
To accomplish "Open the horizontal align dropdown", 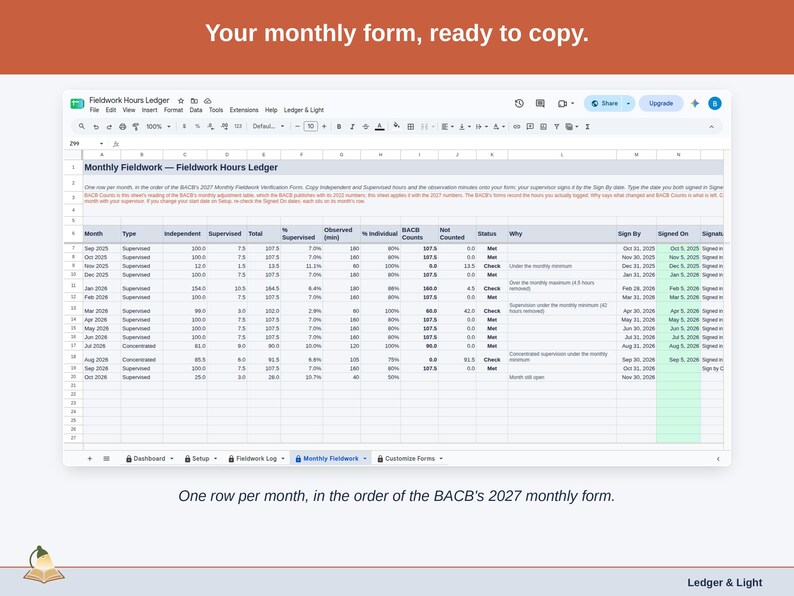I will tap(447, 127).
